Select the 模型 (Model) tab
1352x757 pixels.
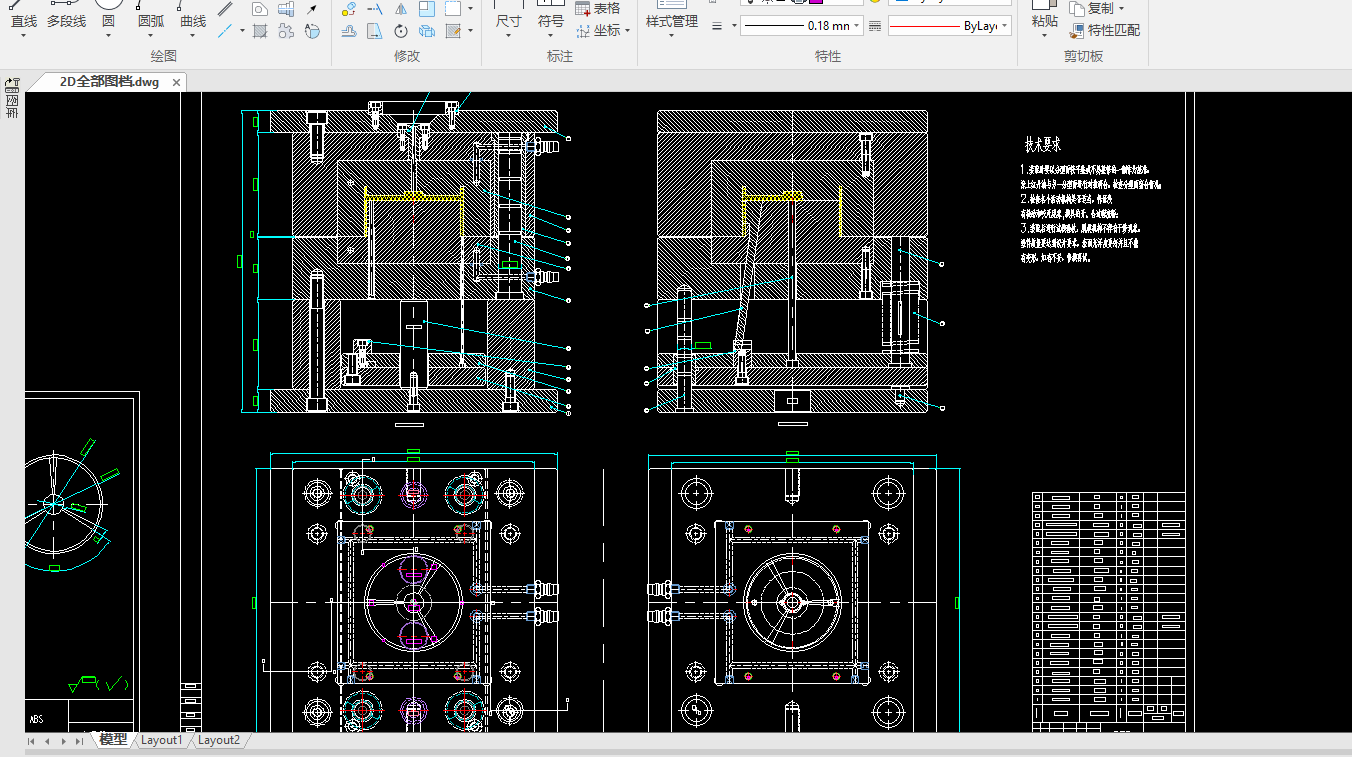[113, 740]
